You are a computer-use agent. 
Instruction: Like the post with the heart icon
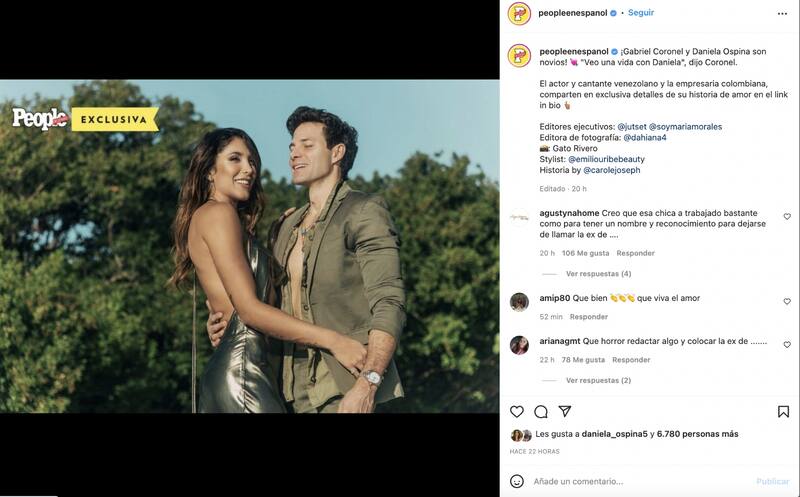point(517,411)
